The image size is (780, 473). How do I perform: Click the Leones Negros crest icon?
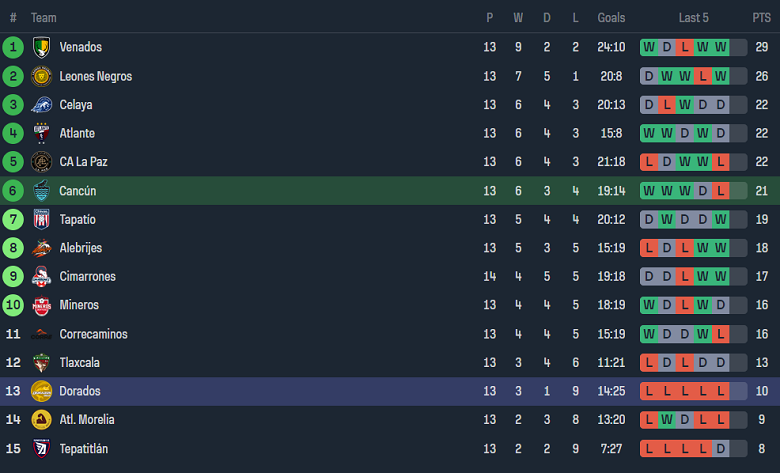point(41,76)
